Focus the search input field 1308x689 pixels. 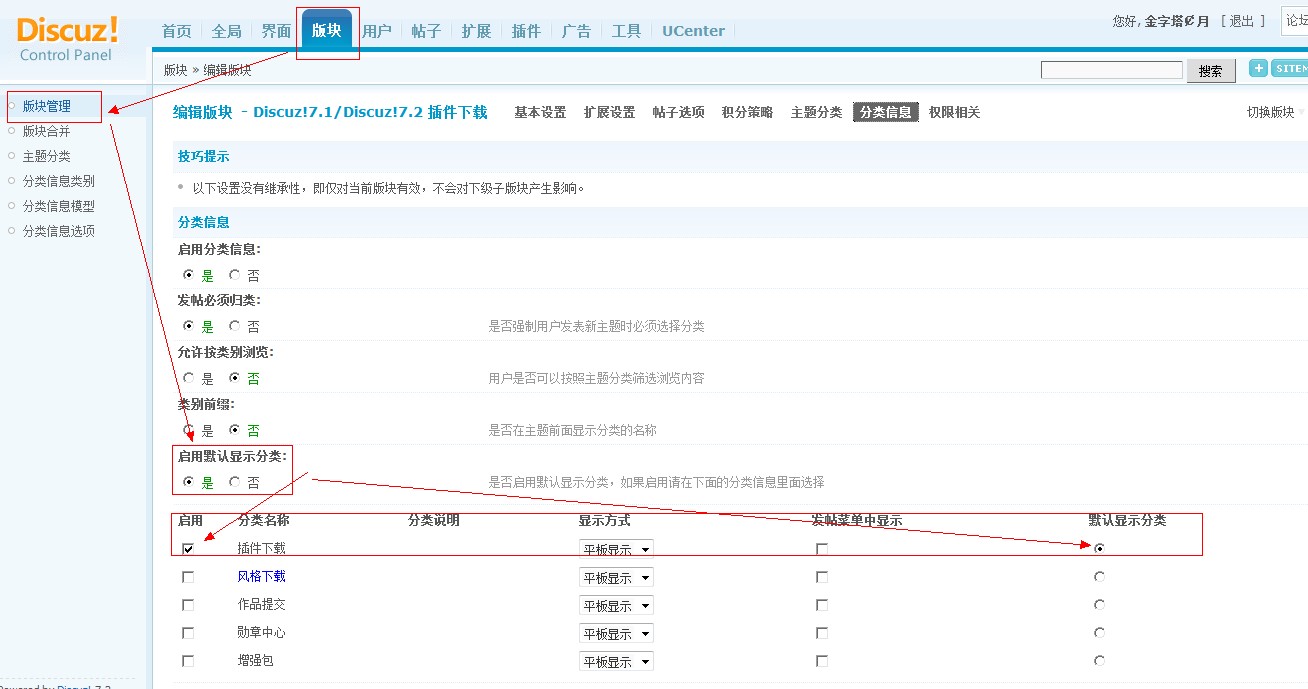pyautogui.click(x=1112, y=70)
